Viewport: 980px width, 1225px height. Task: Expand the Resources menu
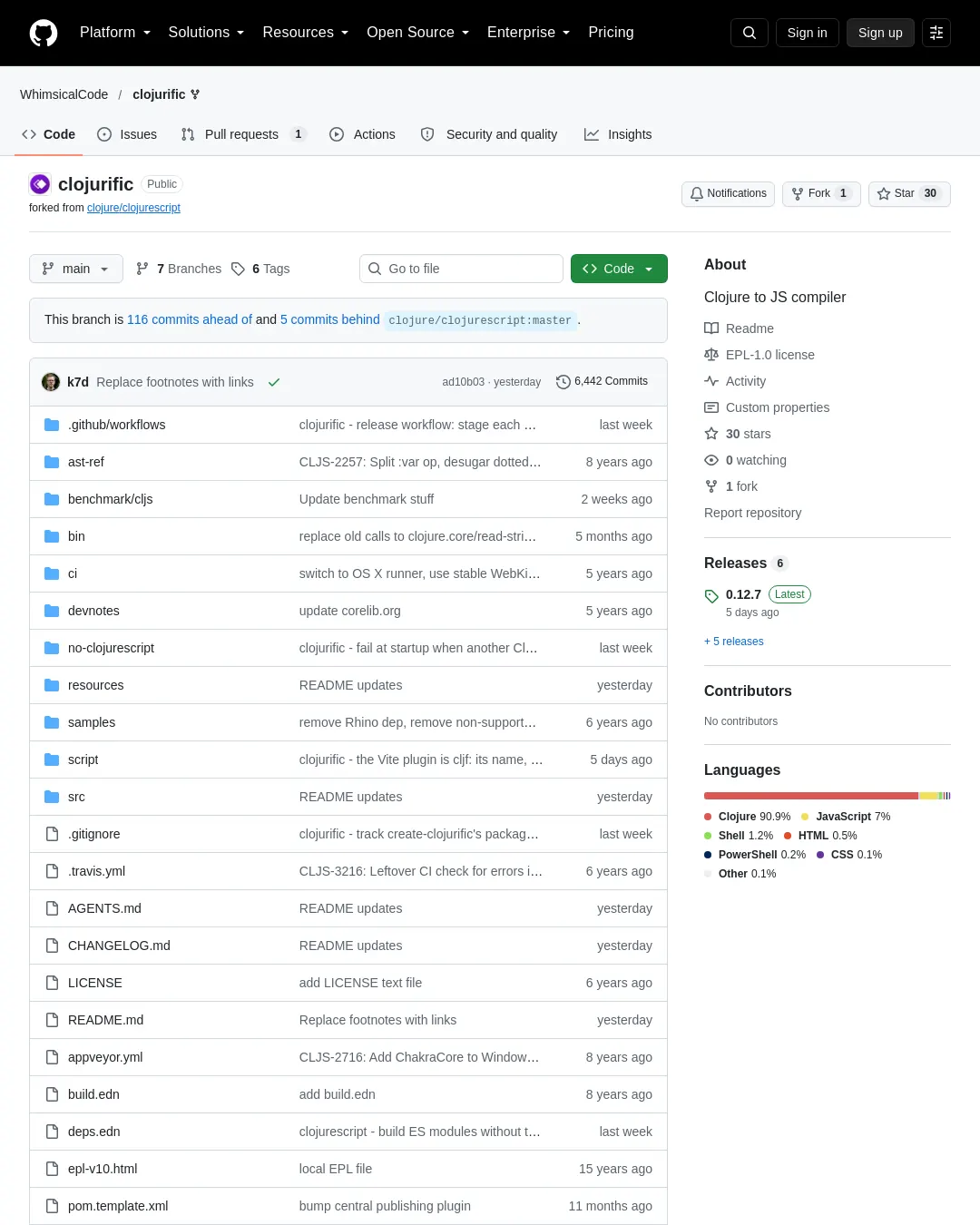305,33
